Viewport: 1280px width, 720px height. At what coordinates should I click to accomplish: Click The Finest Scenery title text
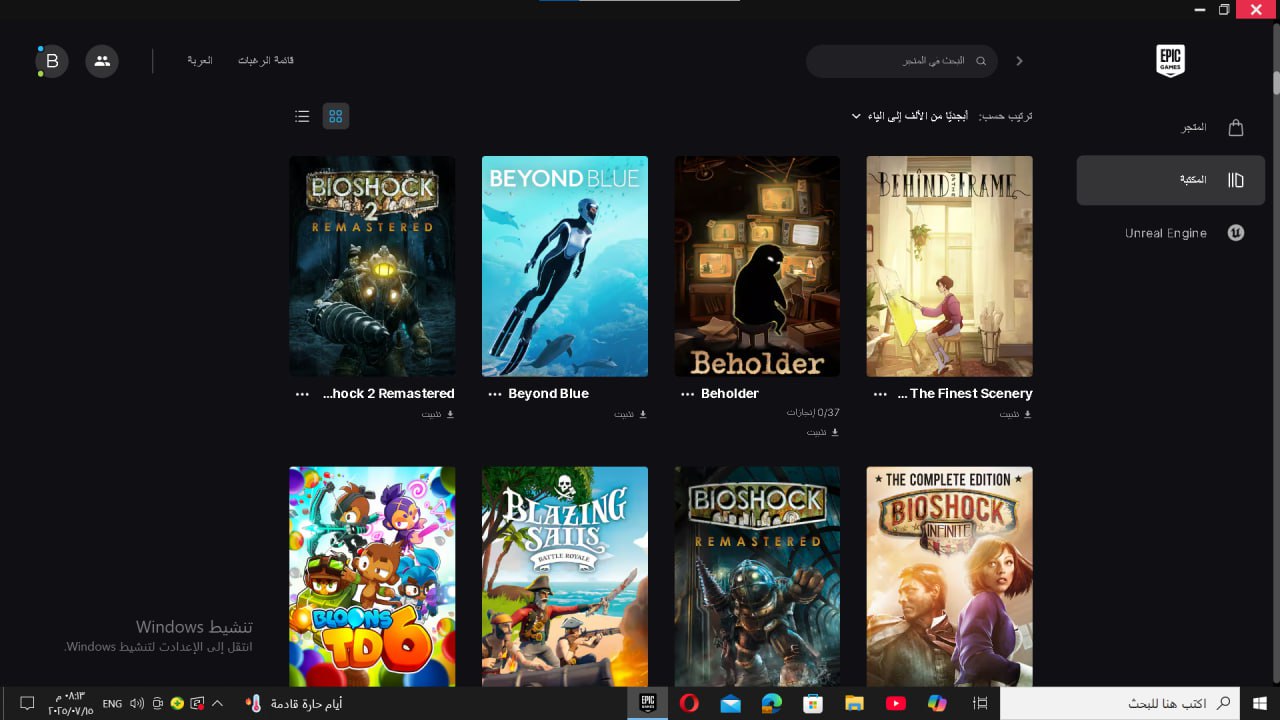point(965,394)
